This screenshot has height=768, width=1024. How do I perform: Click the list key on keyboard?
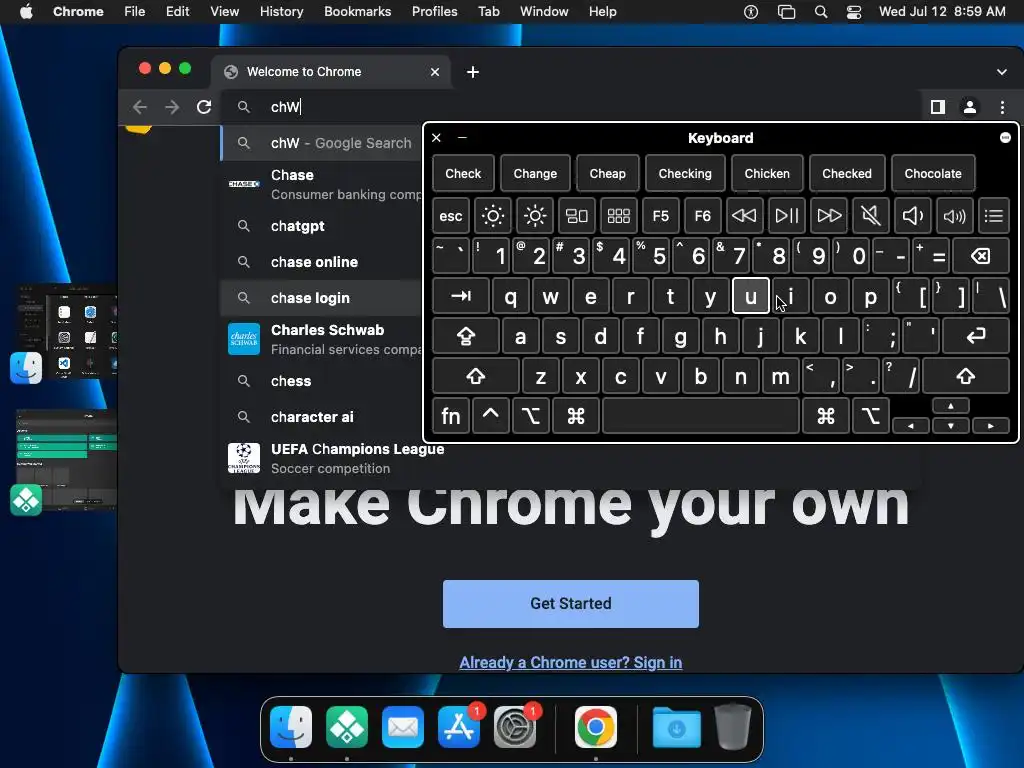coord(994,216)
